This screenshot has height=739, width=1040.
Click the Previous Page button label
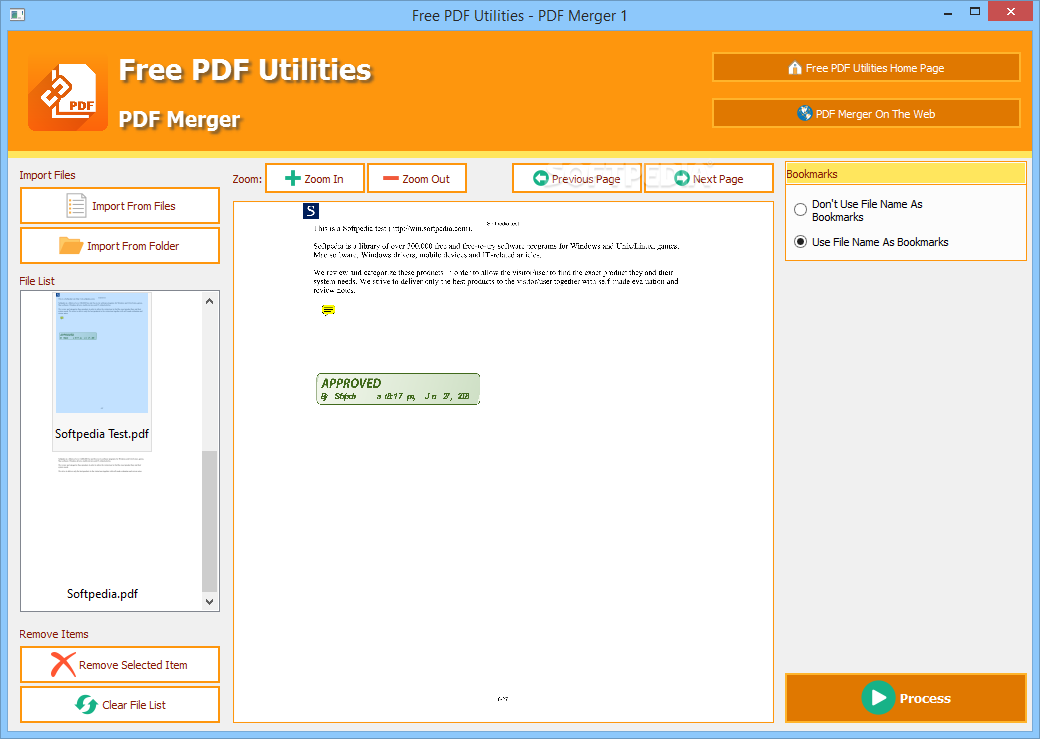pyautogui.click(x=586, y=179)
